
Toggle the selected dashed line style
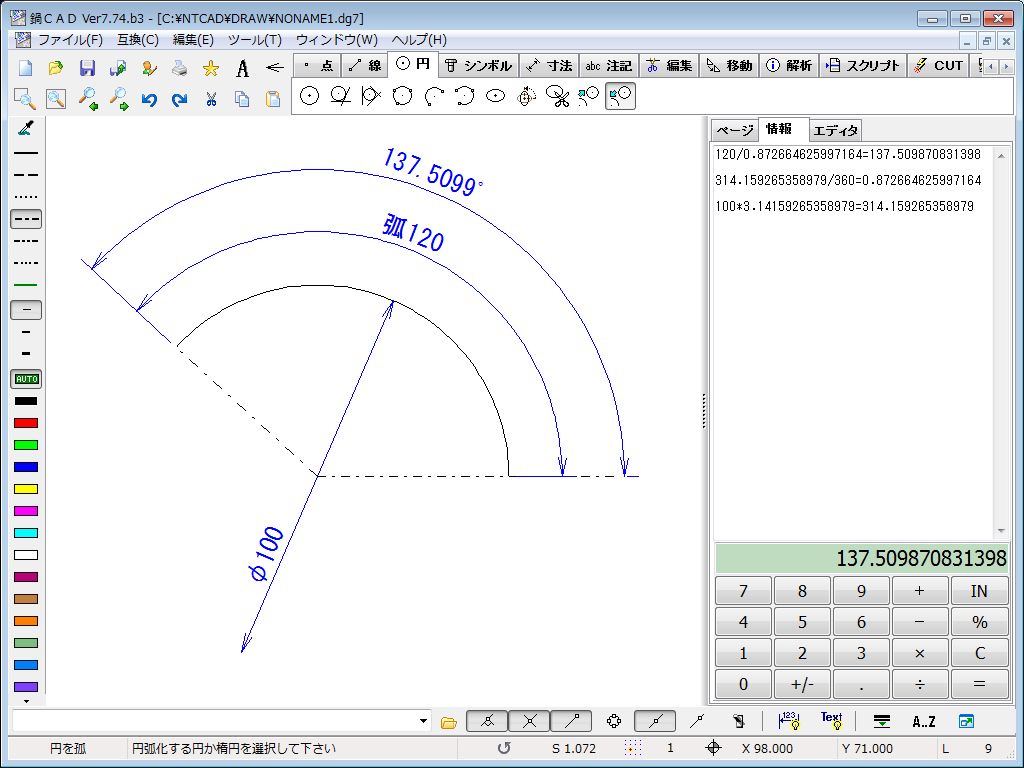[x=26, y=219]
